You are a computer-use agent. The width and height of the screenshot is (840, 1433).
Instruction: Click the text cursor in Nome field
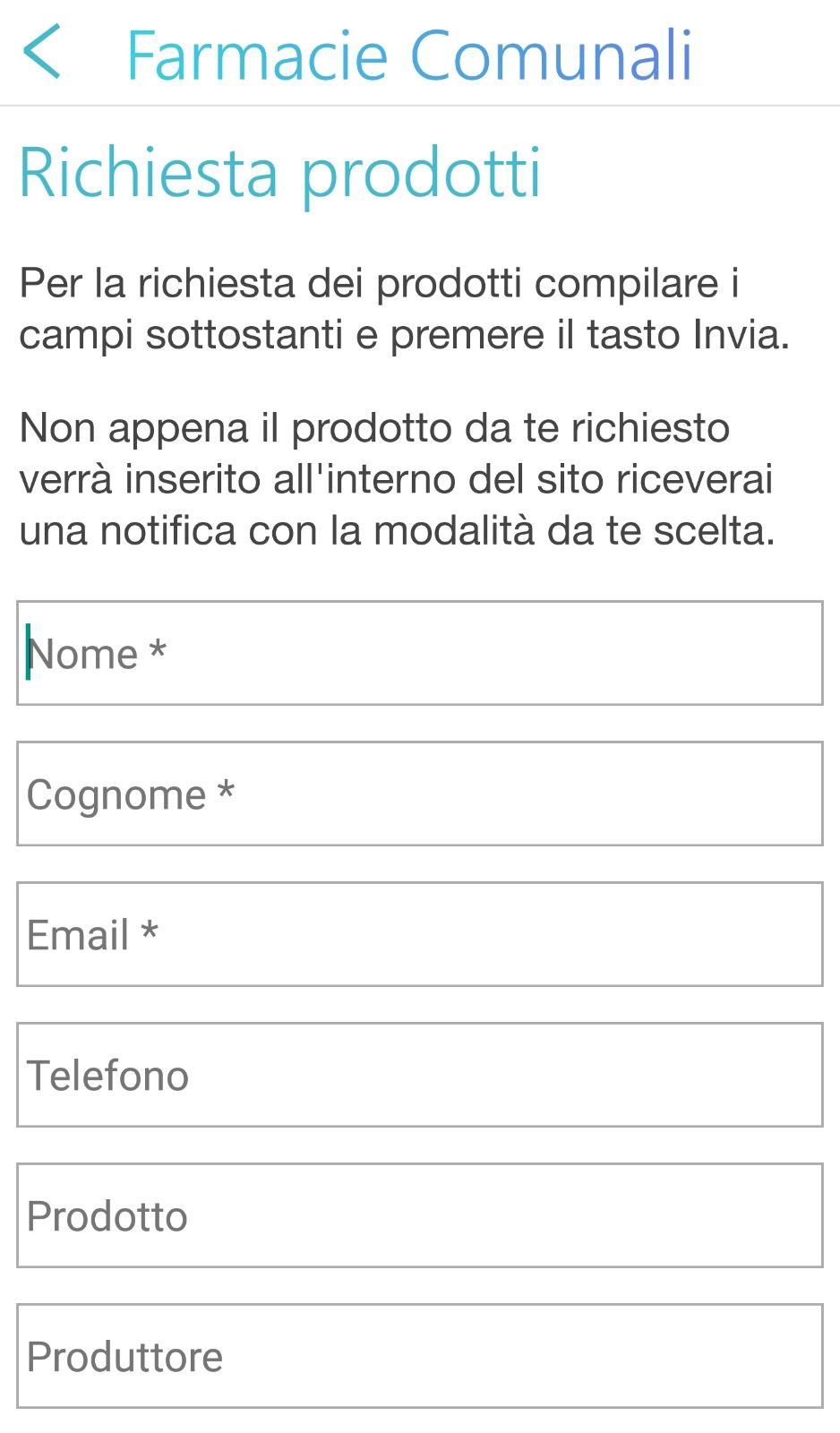click(x=29, y=652)
